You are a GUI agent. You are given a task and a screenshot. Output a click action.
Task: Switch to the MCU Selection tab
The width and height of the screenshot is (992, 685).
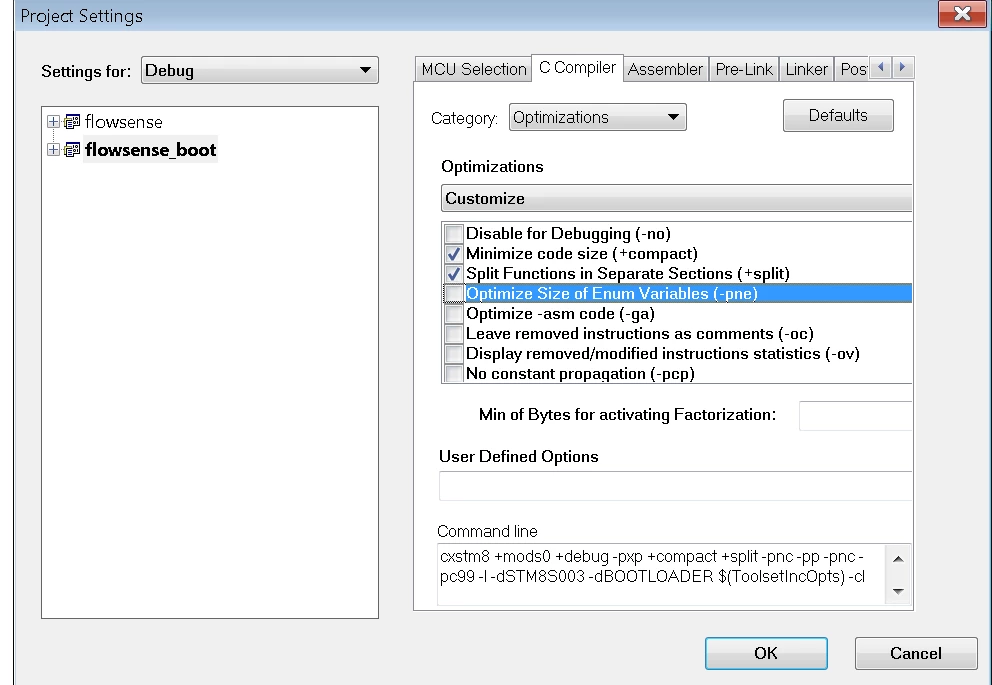tap(474, 69)
